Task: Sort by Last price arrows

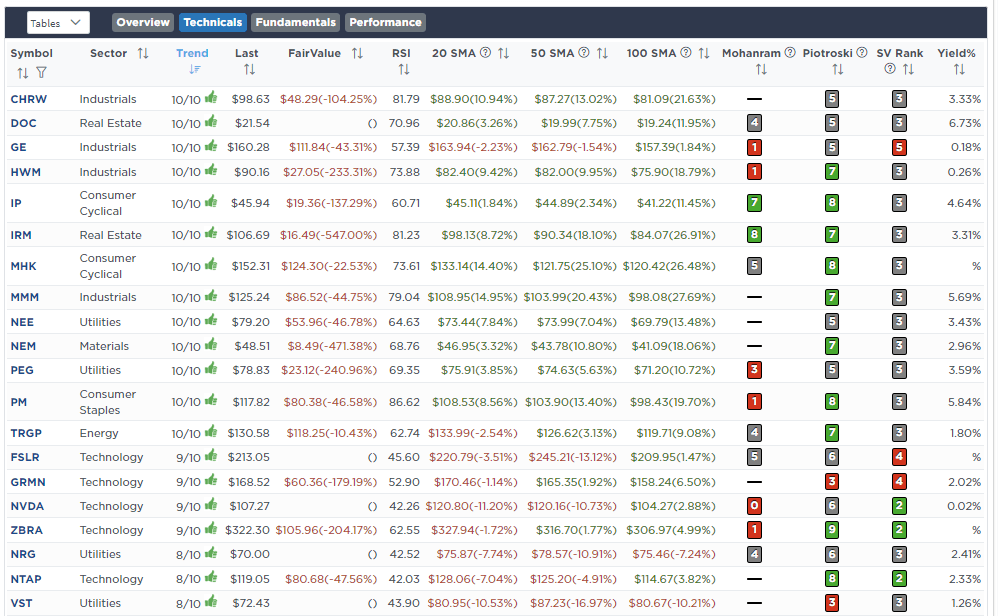Action: point(249,69)
